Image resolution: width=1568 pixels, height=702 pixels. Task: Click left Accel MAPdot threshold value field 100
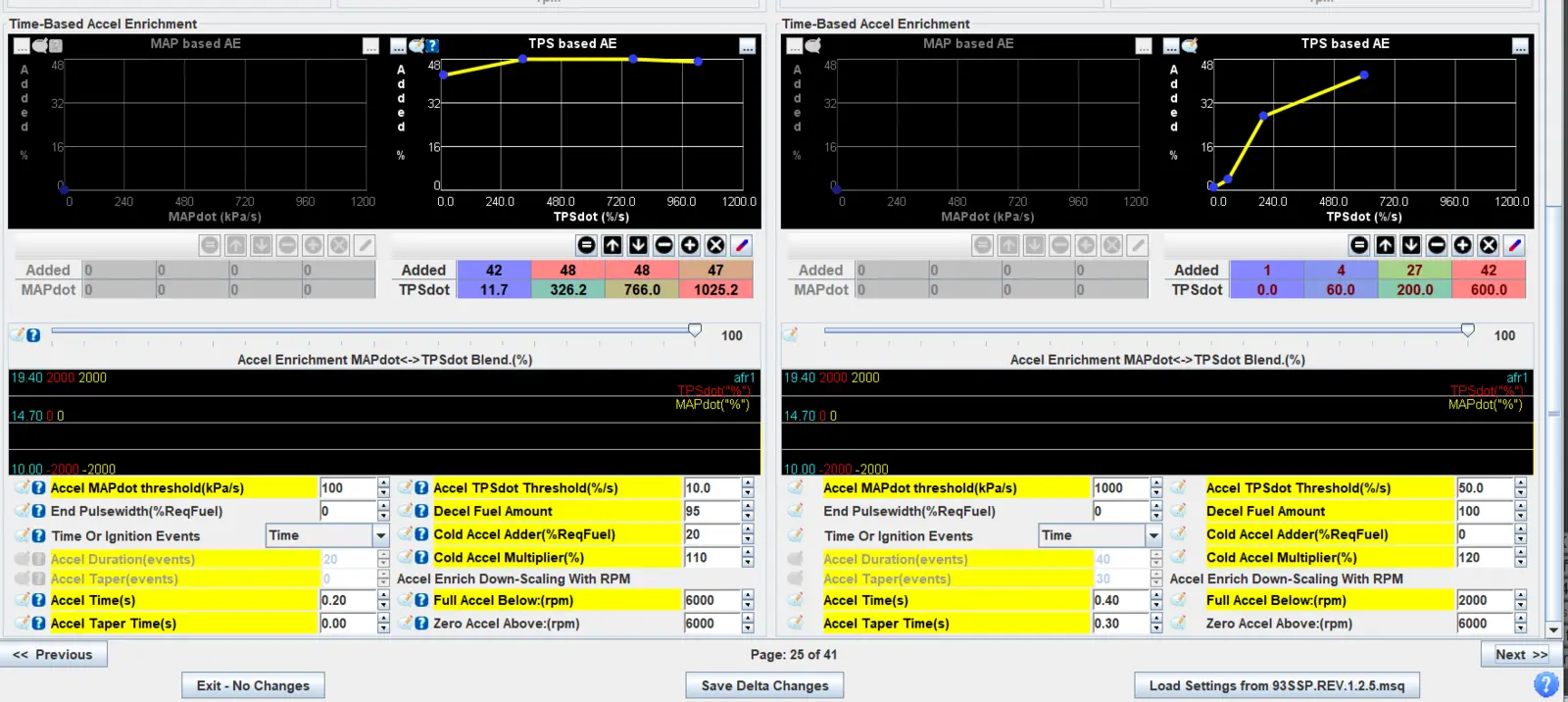tap(348, 487)
